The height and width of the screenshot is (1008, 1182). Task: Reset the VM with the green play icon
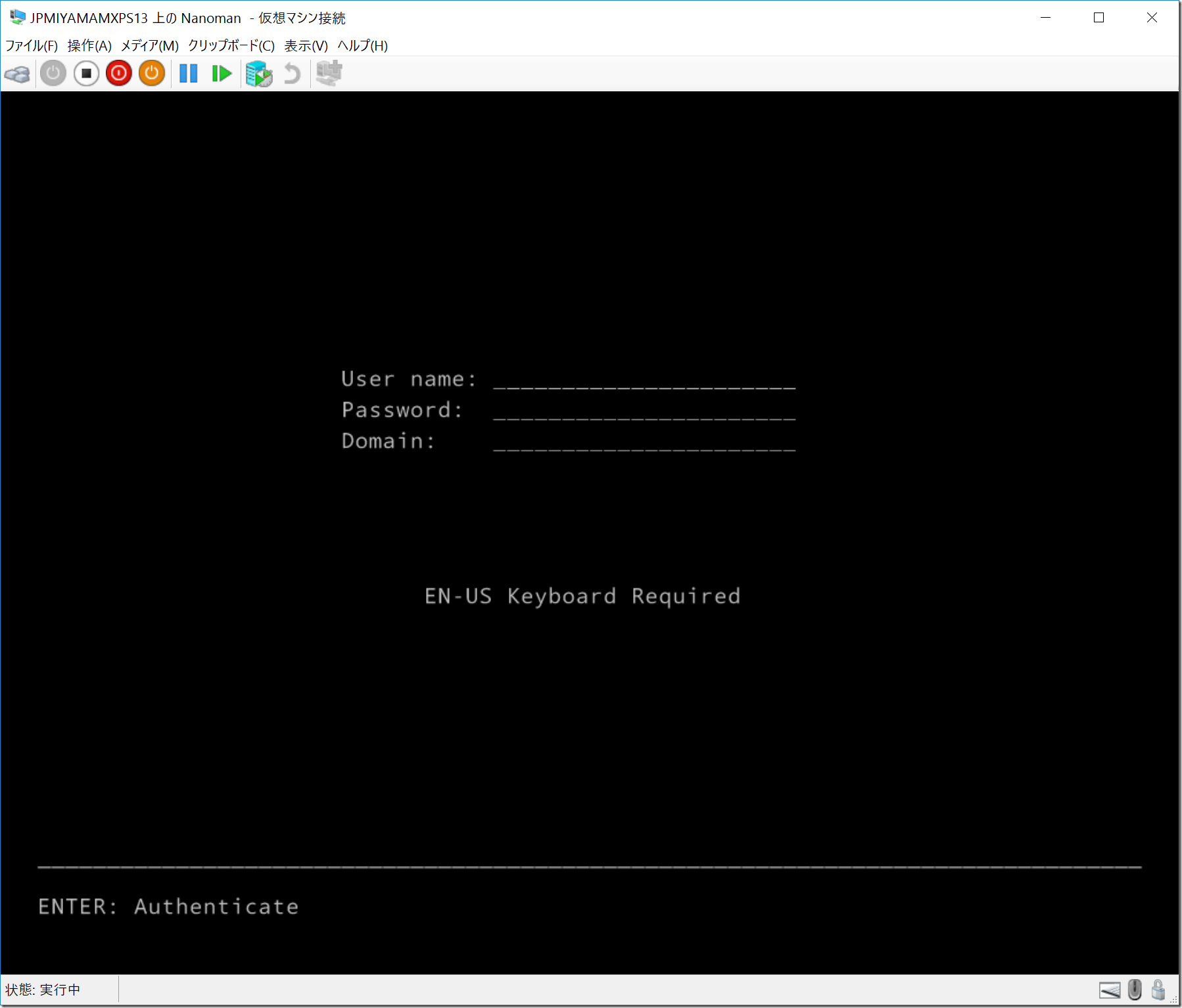coord(222,73)
